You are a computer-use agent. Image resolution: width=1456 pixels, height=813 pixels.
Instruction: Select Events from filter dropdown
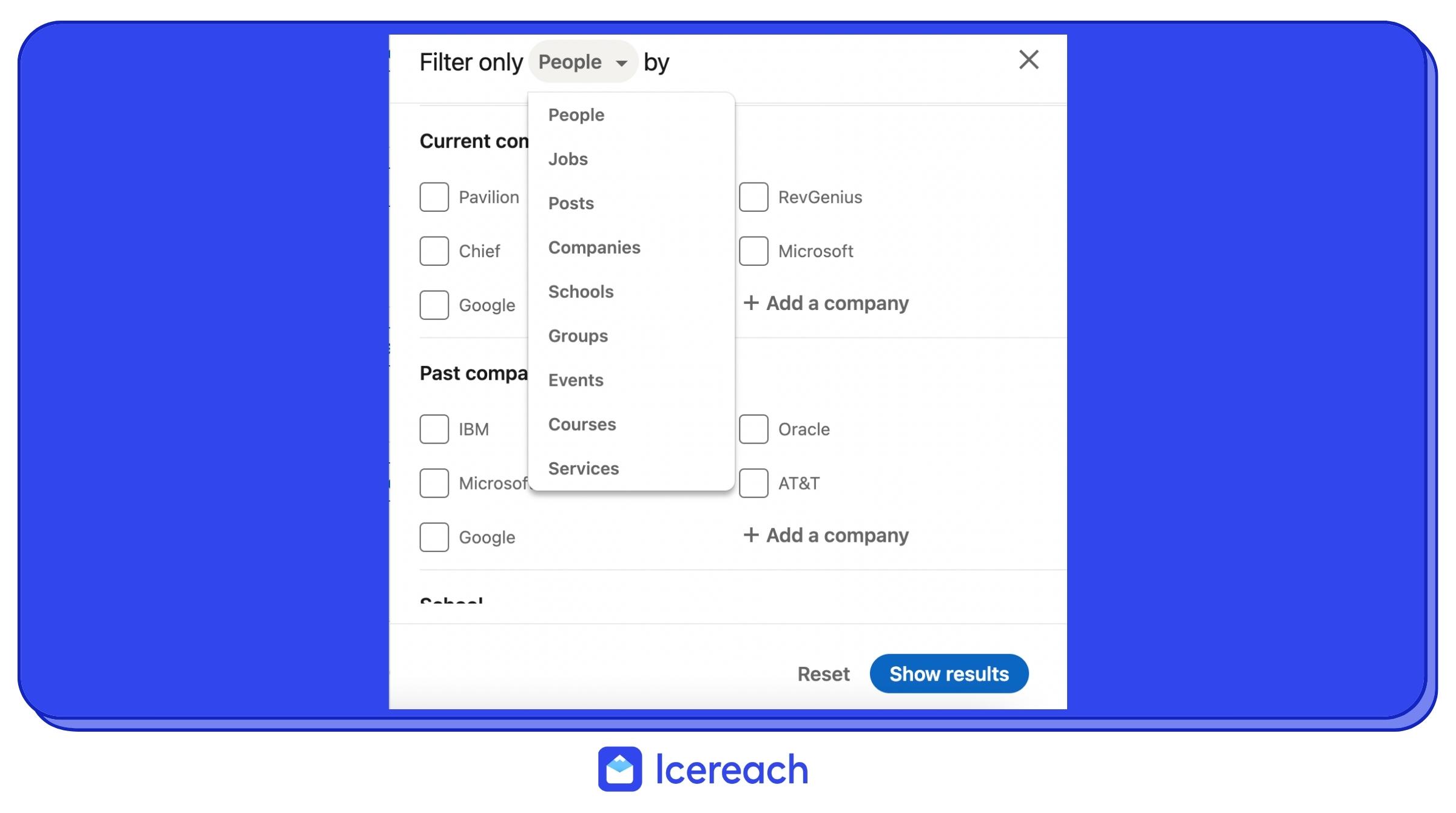pyautogui.click(x=575, y=379)
